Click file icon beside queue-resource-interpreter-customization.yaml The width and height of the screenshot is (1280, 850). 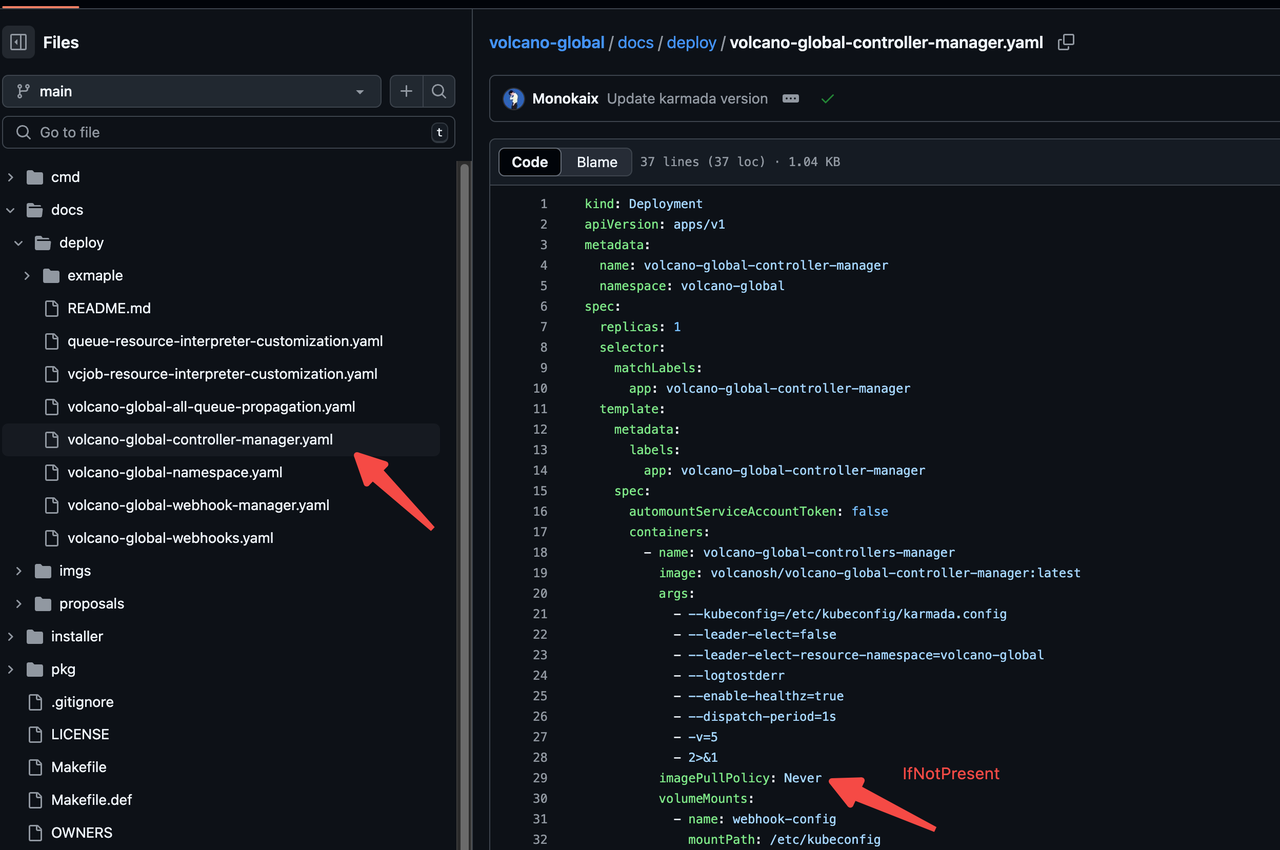51,341
